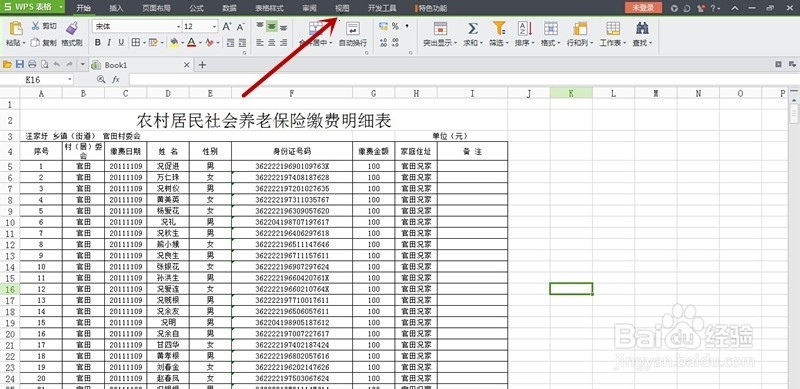The width and height of the screenshot is (800, 389).
Task: Click the clear formatting eraser icon
Action: pos(209,43)
